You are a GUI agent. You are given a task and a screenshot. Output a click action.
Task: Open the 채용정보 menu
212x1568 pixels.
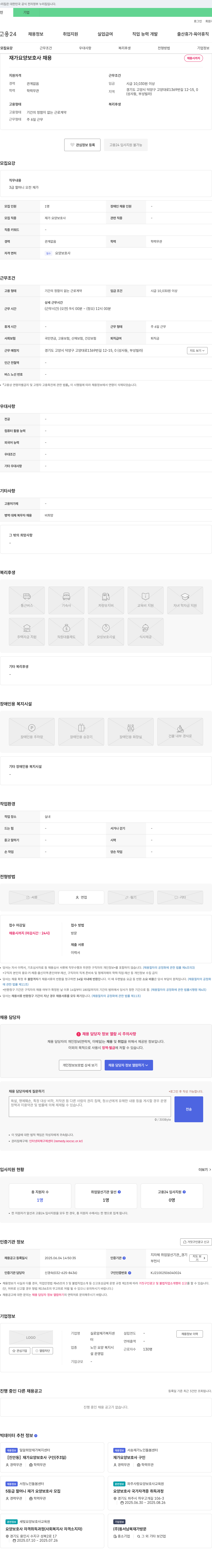click(36, 34)
